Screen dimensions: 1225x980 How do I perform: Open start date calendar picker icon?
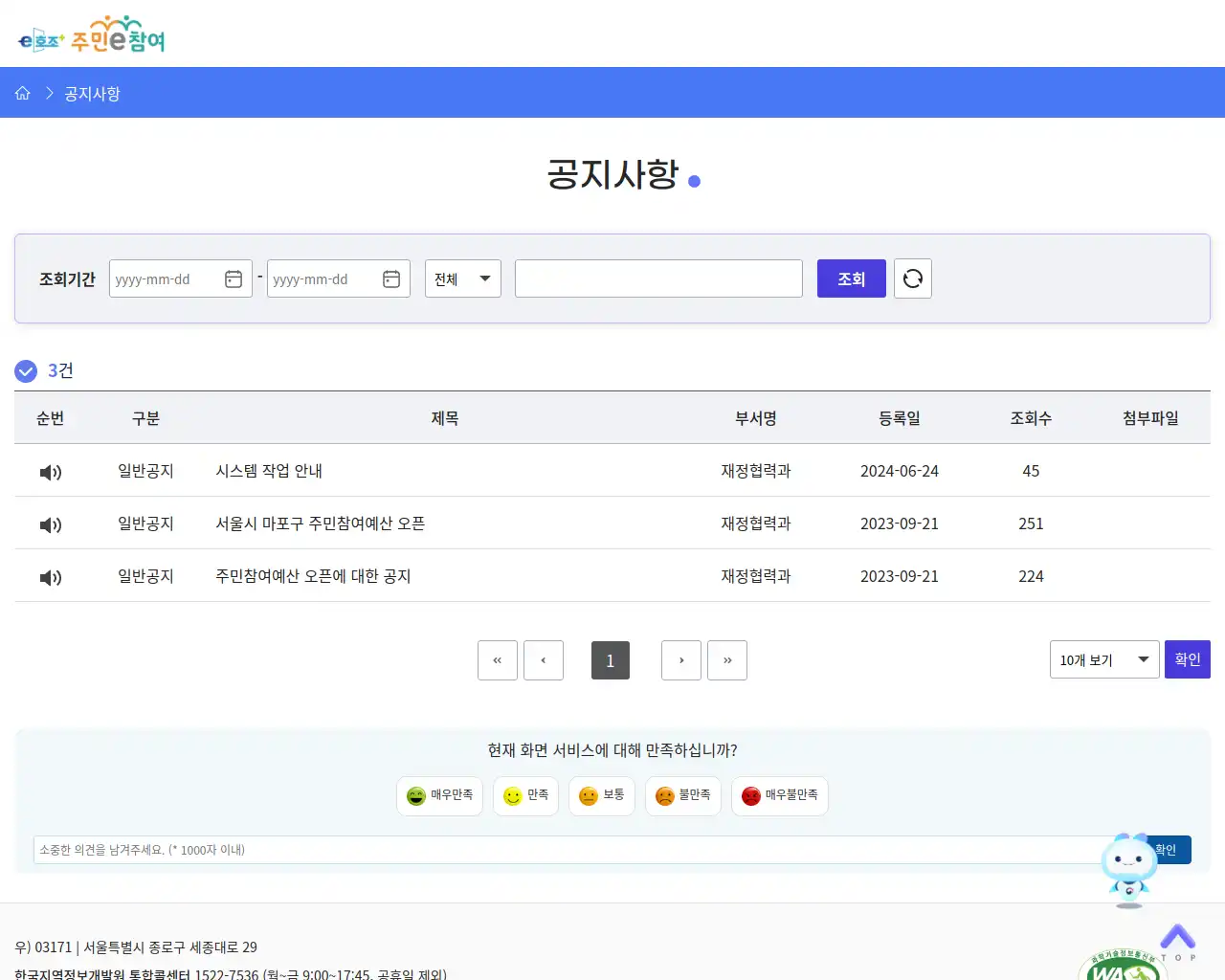pyautogui.click(x=234, y=278)
